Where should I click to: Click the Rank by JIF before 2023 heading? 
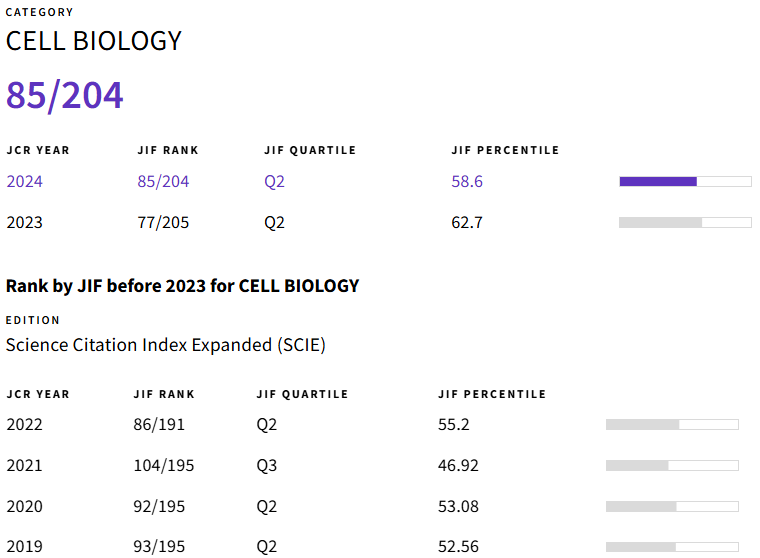click(x=182, y=286)
